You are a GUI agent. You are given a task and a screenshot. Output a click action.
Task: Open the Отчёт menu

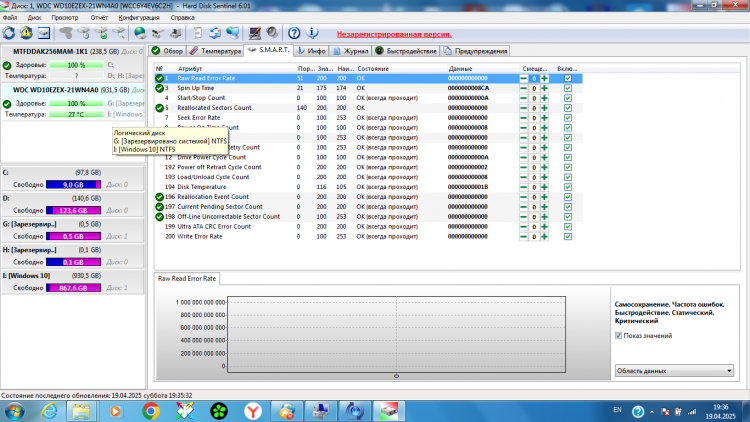pyautogui.click(x=99, y=18)
